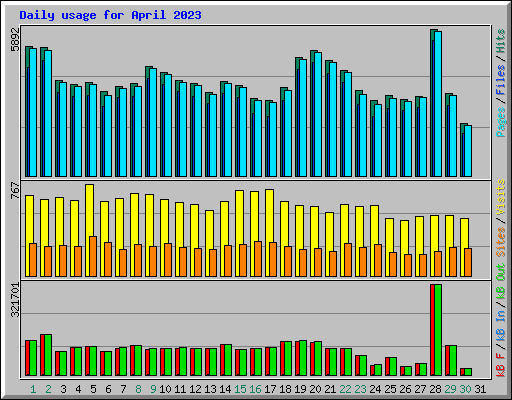Select day label "14" on the x-axis
The image size is (512, 400).
pos(225,389)
